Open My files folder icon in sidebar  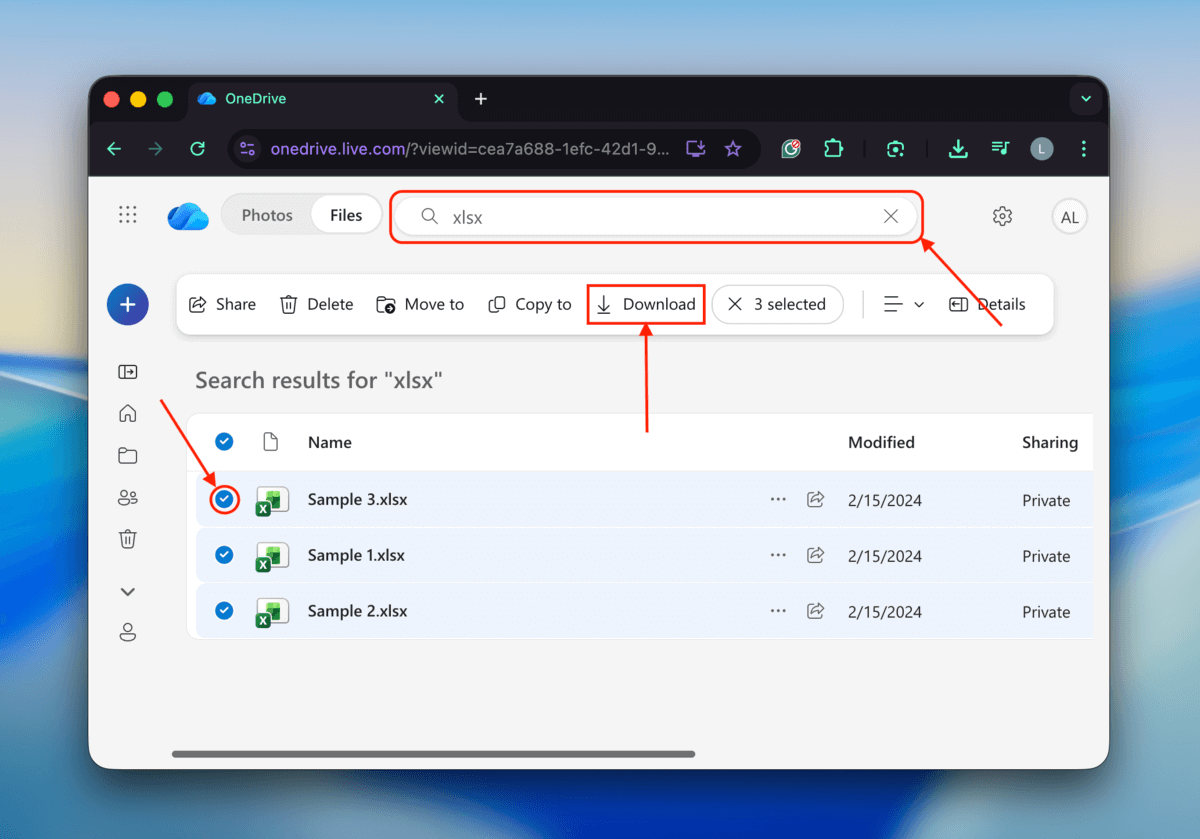(x=127, y=455)
